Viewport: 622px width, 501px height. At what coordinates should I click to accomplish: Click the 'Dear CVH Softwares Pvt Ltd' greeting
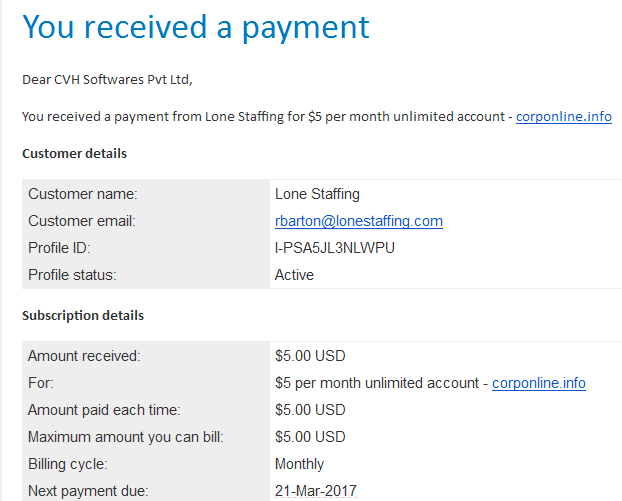(x=107, y=80)
